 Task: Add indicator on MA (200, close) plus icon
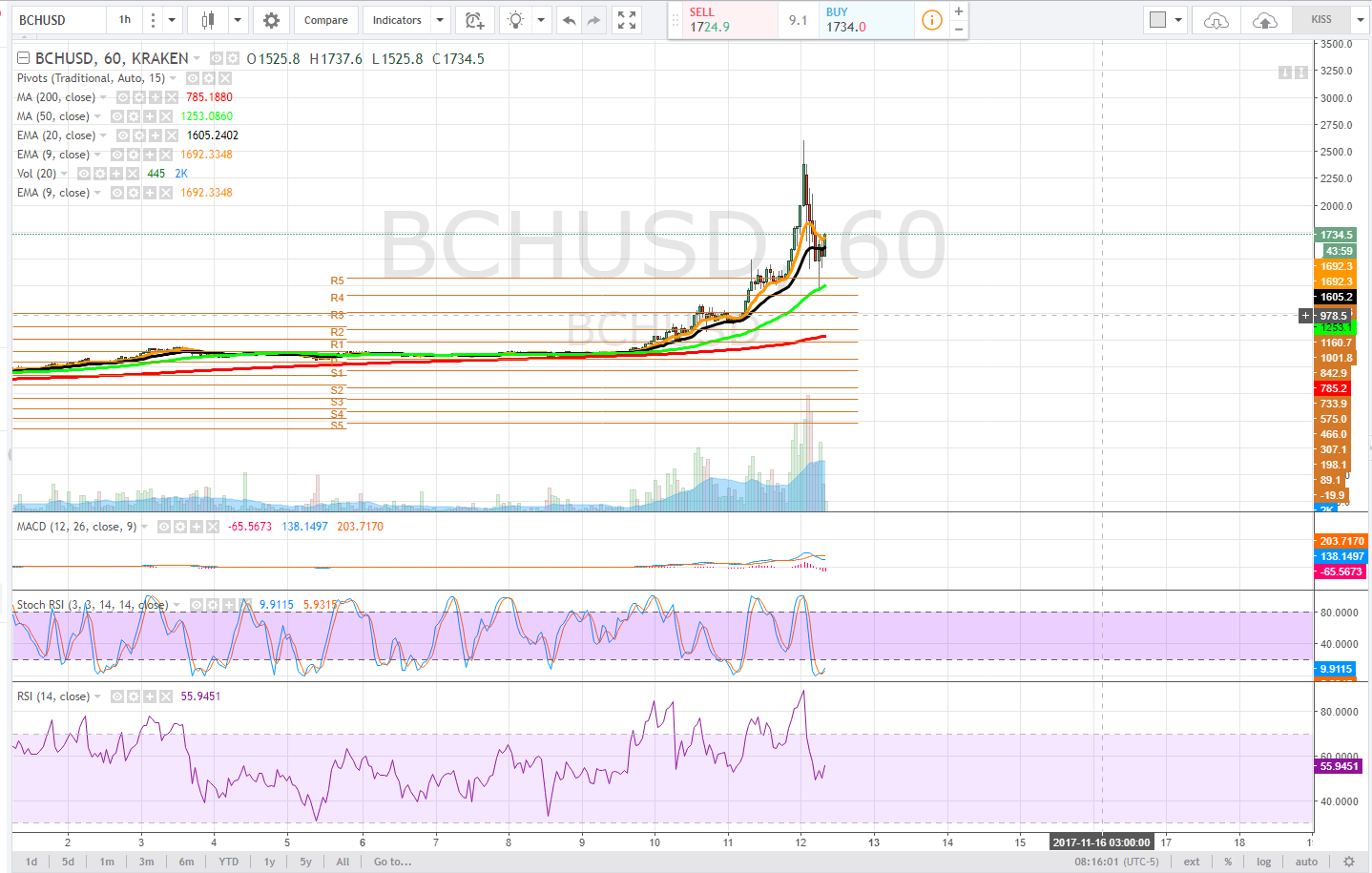(x=155, y=97)
